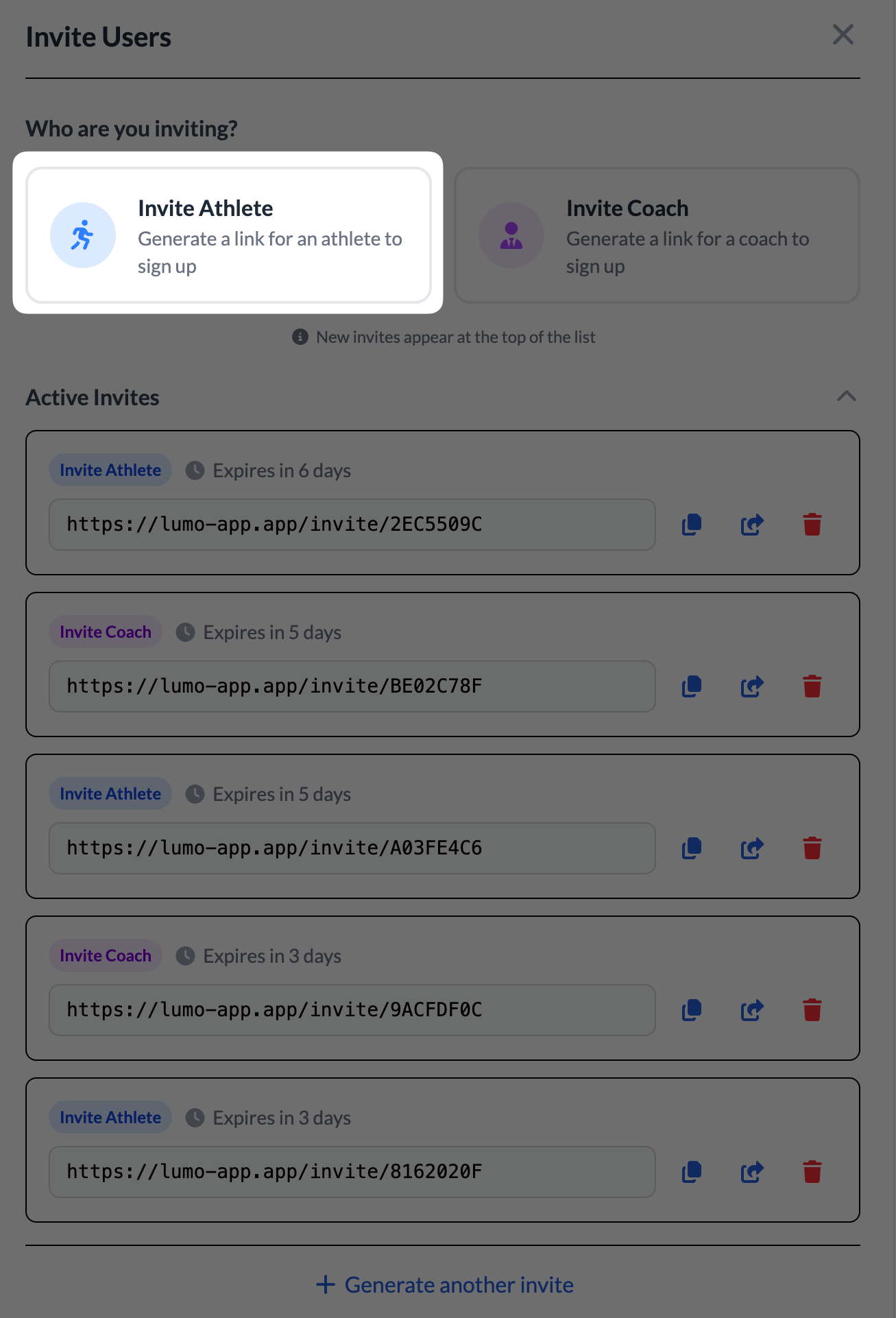Click the 2EC5509C invite URL field
The height and width of the screenshot is (1318, 896).
pos(352,525)
